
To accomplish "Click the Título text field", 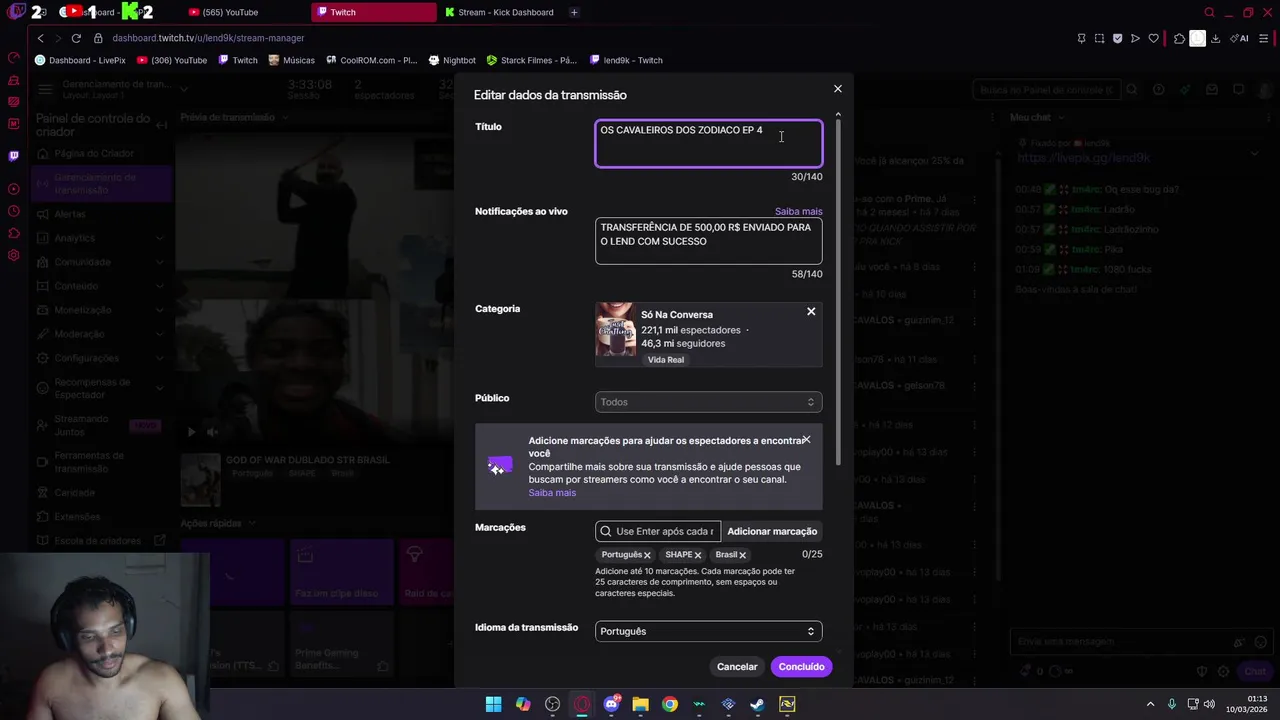I will pos(708,144).
